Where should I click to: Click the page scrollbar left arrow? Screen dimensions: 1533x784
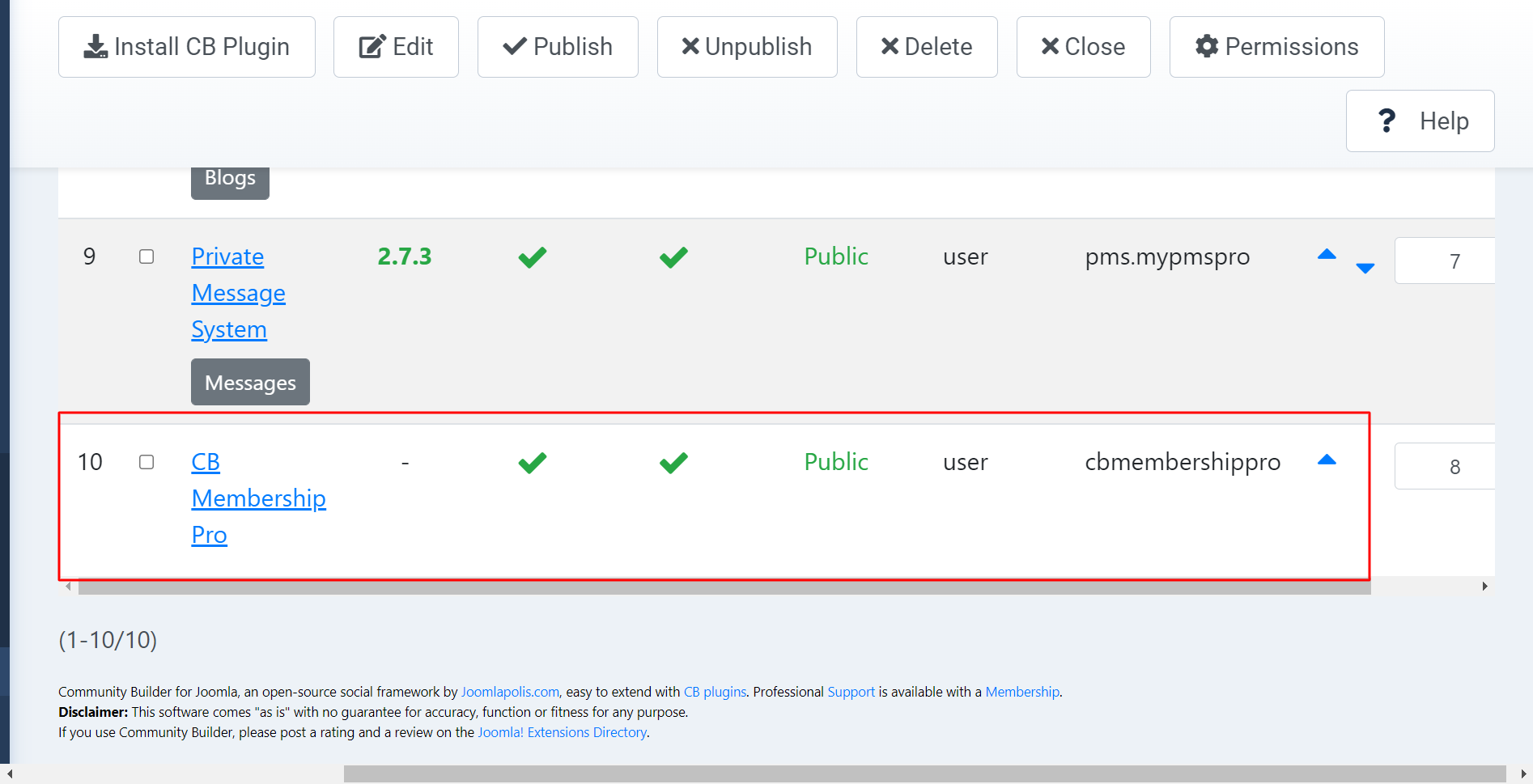(x=10, y=774)
